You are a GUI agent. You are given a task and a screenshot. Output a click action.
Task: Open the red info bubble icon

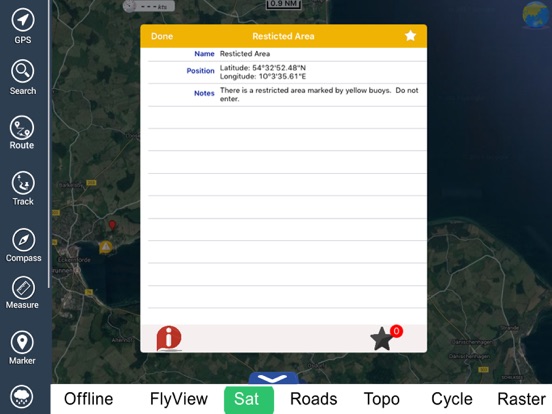point(169,338)
